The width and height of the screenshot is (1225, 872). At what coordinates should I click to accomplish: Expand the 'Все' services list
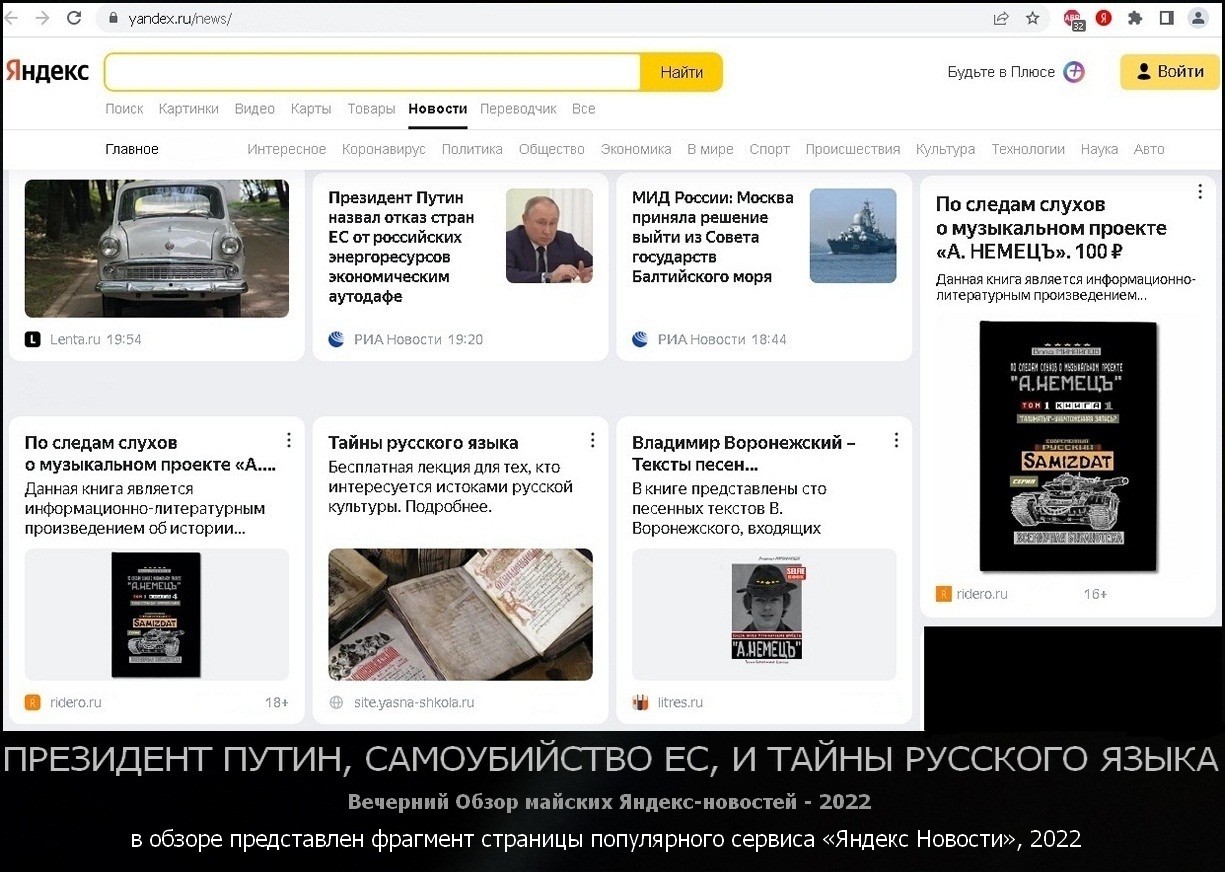coord(584,109)
